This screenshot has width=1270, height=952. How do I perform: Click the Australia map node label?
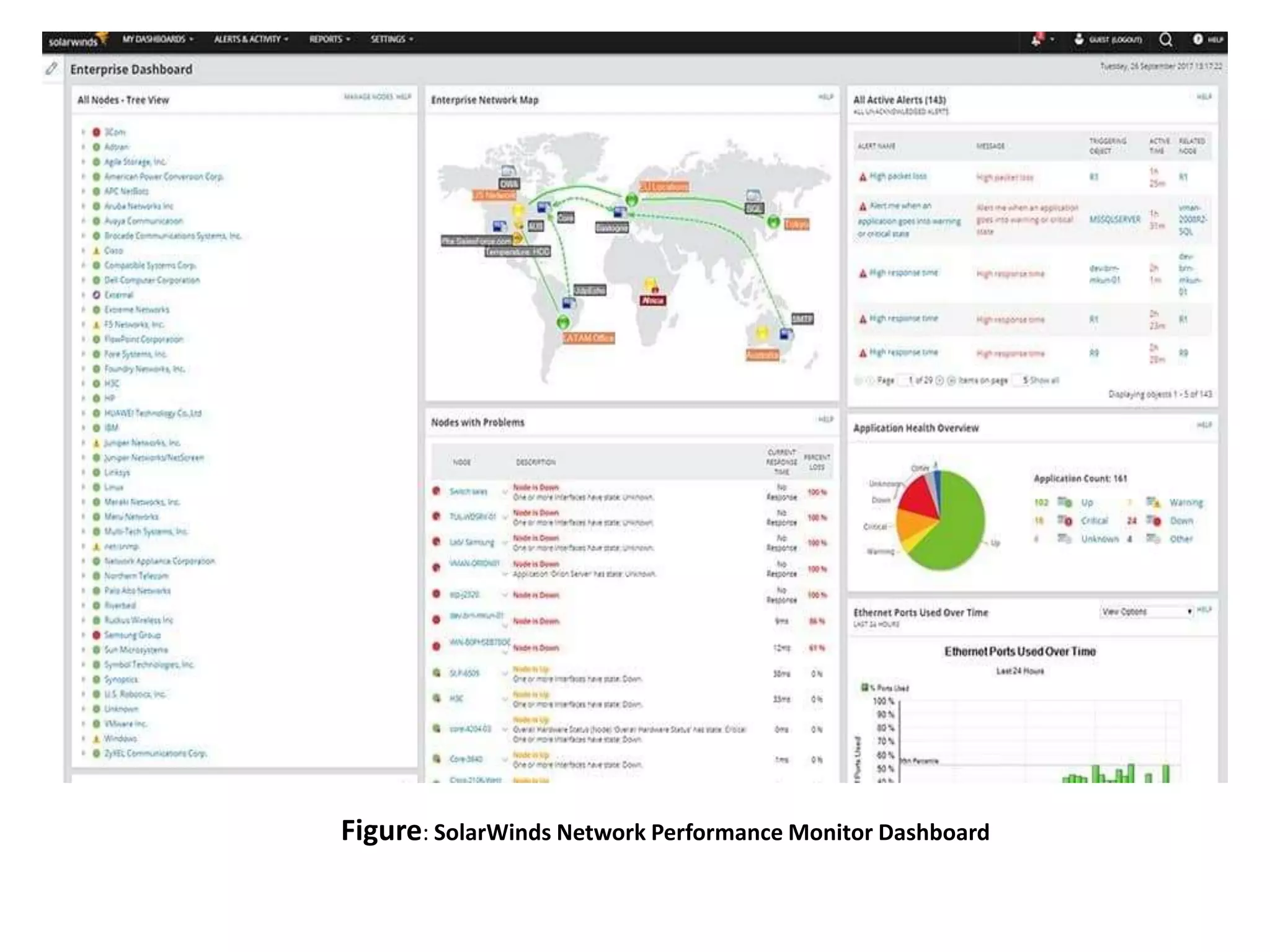762,355
